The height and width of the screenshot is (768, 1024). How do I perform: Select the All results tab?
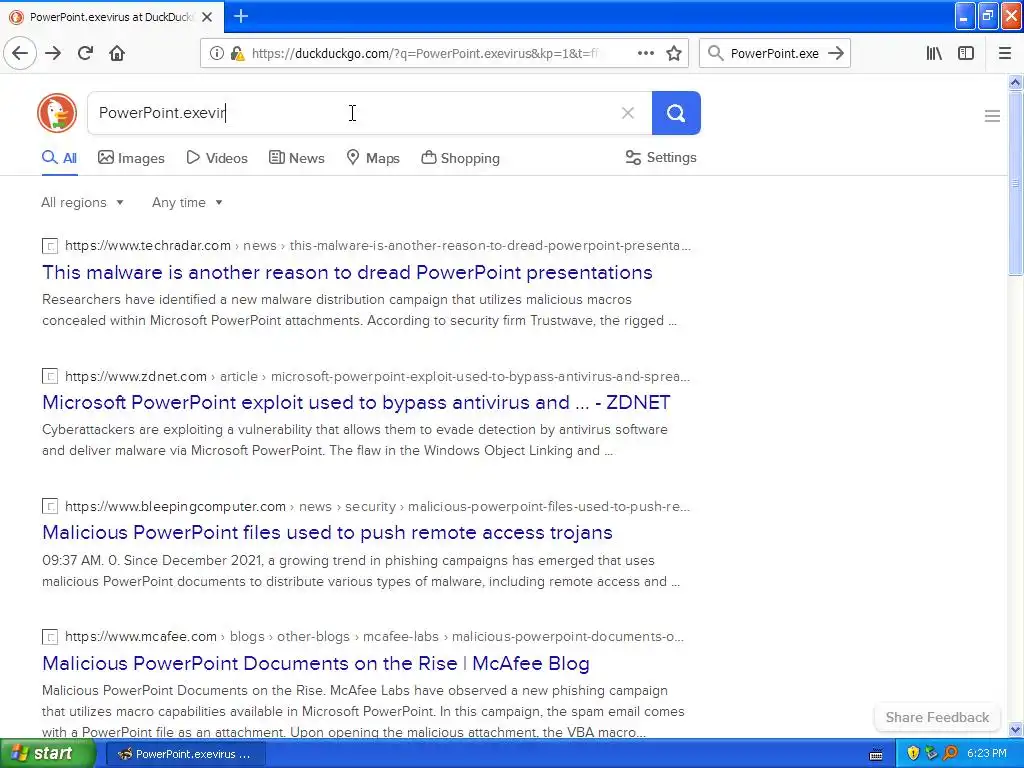click(x=59, y=158)
